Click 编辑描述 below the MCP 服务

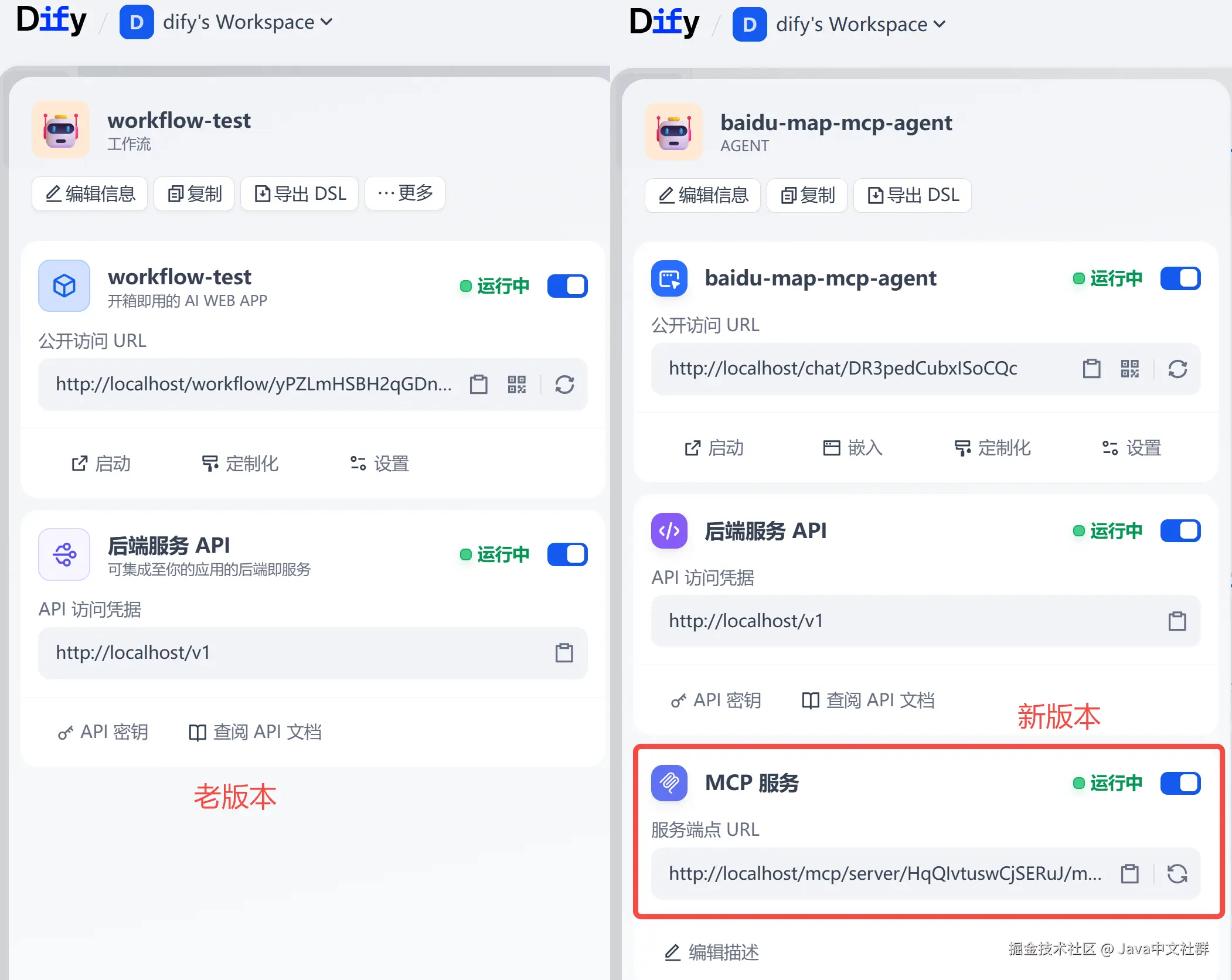pyautogui.click(x=712, y=952)
